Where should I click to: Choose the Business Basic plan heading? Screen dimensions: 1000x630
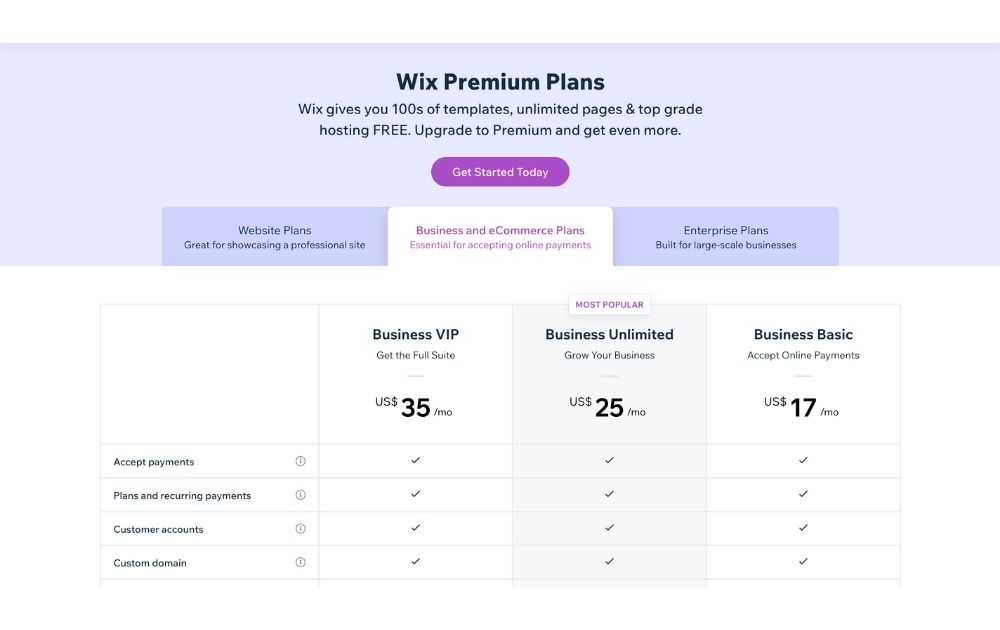click(x=803, y=335)
